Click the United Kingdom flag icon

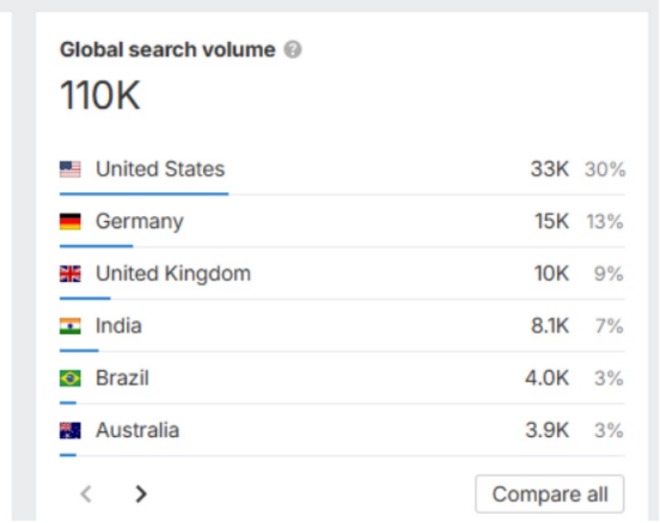pos(70,273)
